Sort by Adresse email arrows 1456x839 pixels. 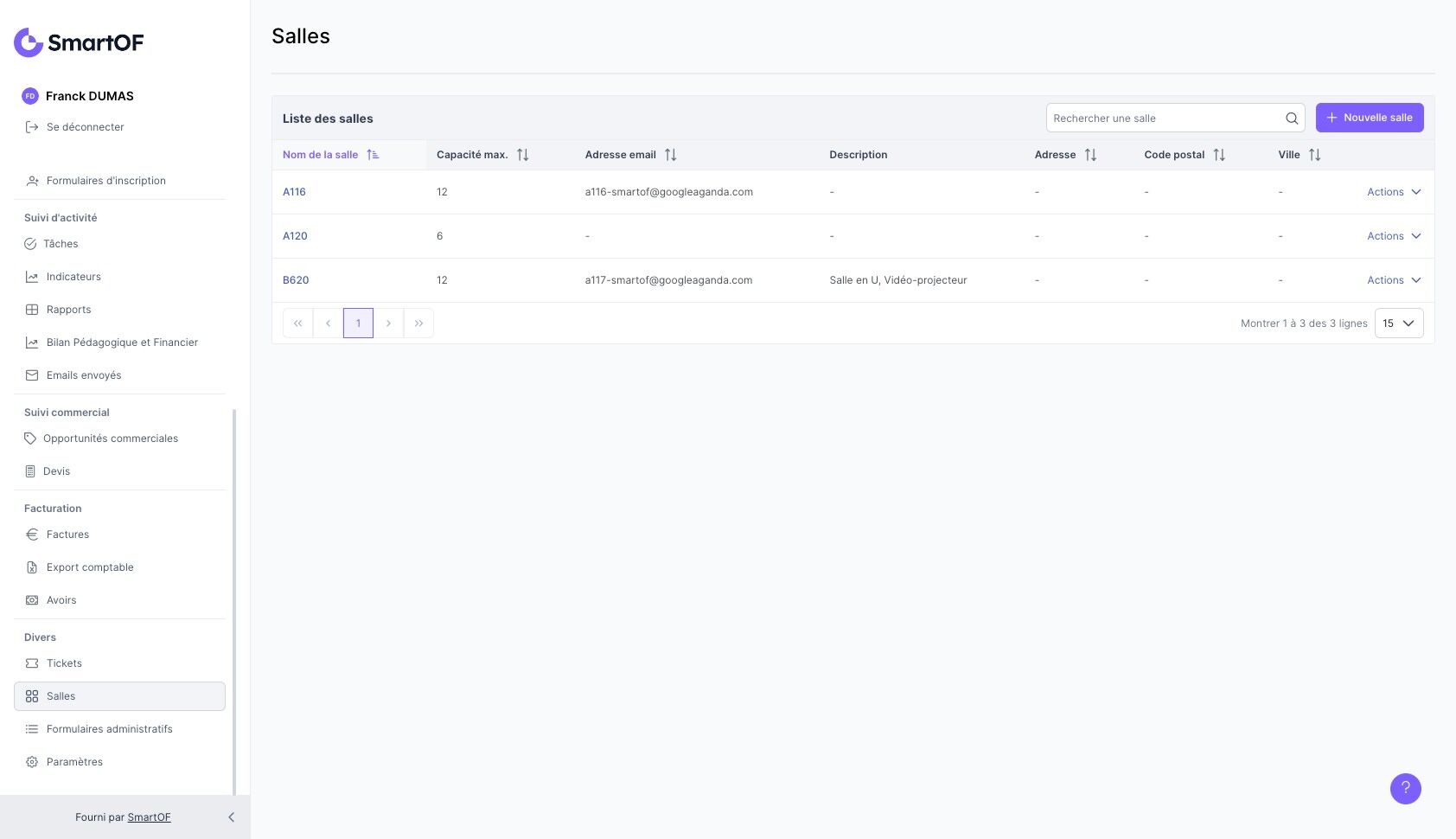[670, 155]
